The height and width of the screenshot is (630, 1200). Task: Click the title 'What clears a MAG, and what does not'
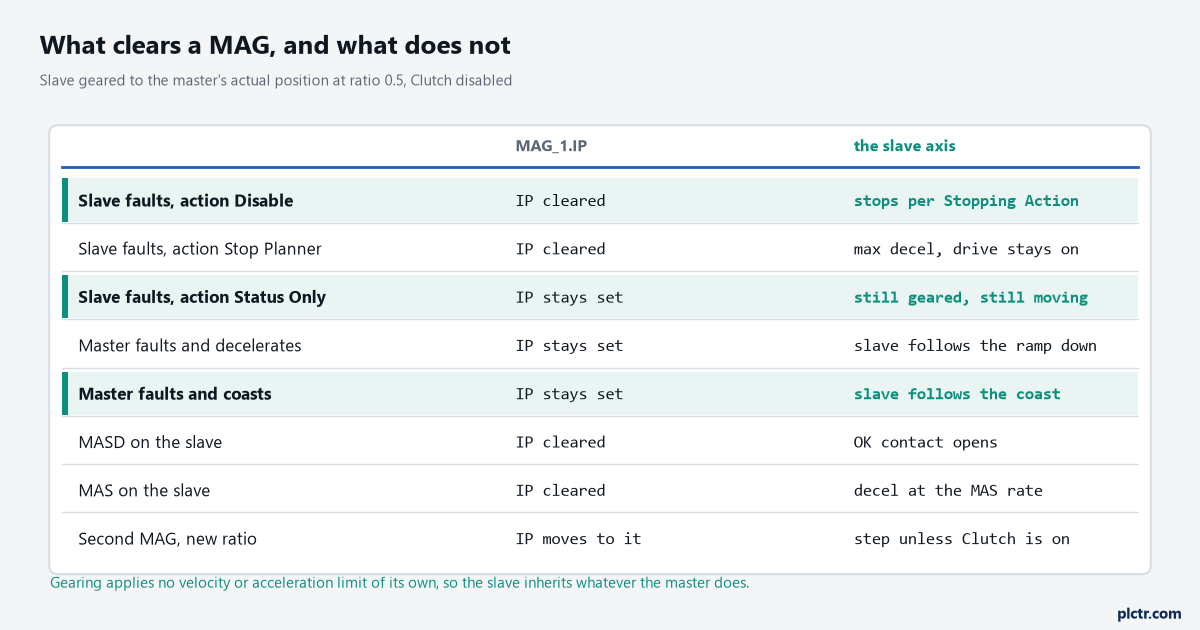(275, 45)
